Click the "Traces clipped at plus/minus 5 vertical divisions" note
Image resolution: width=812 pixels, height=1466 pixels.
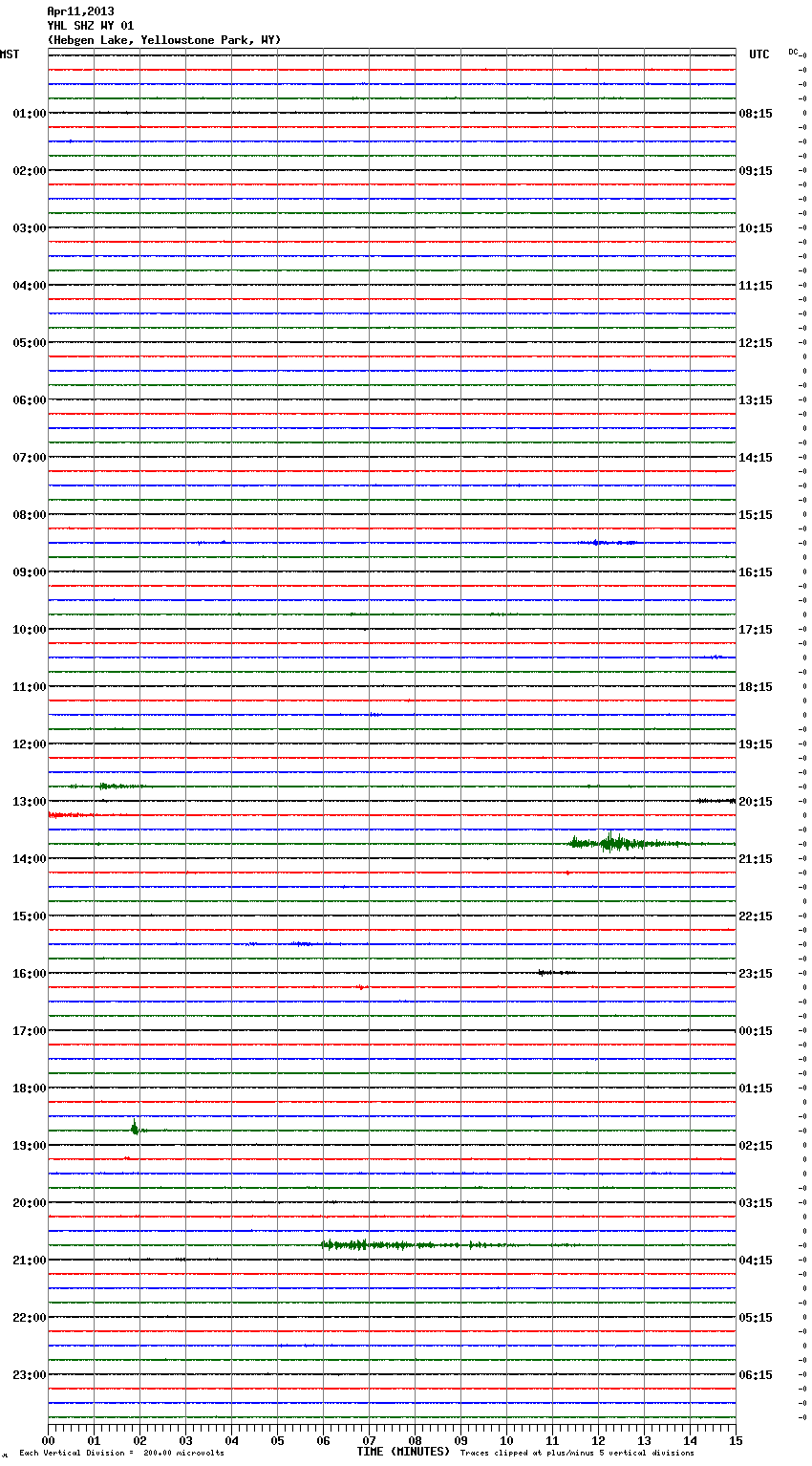[577, 1454]
